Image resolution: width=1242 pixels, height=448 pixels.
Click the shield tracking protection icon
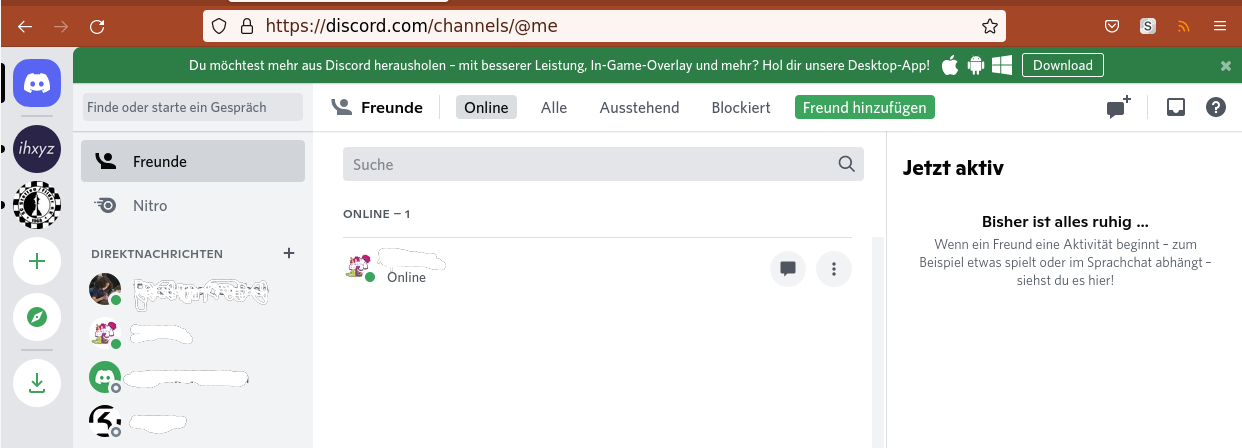(219, 26)
